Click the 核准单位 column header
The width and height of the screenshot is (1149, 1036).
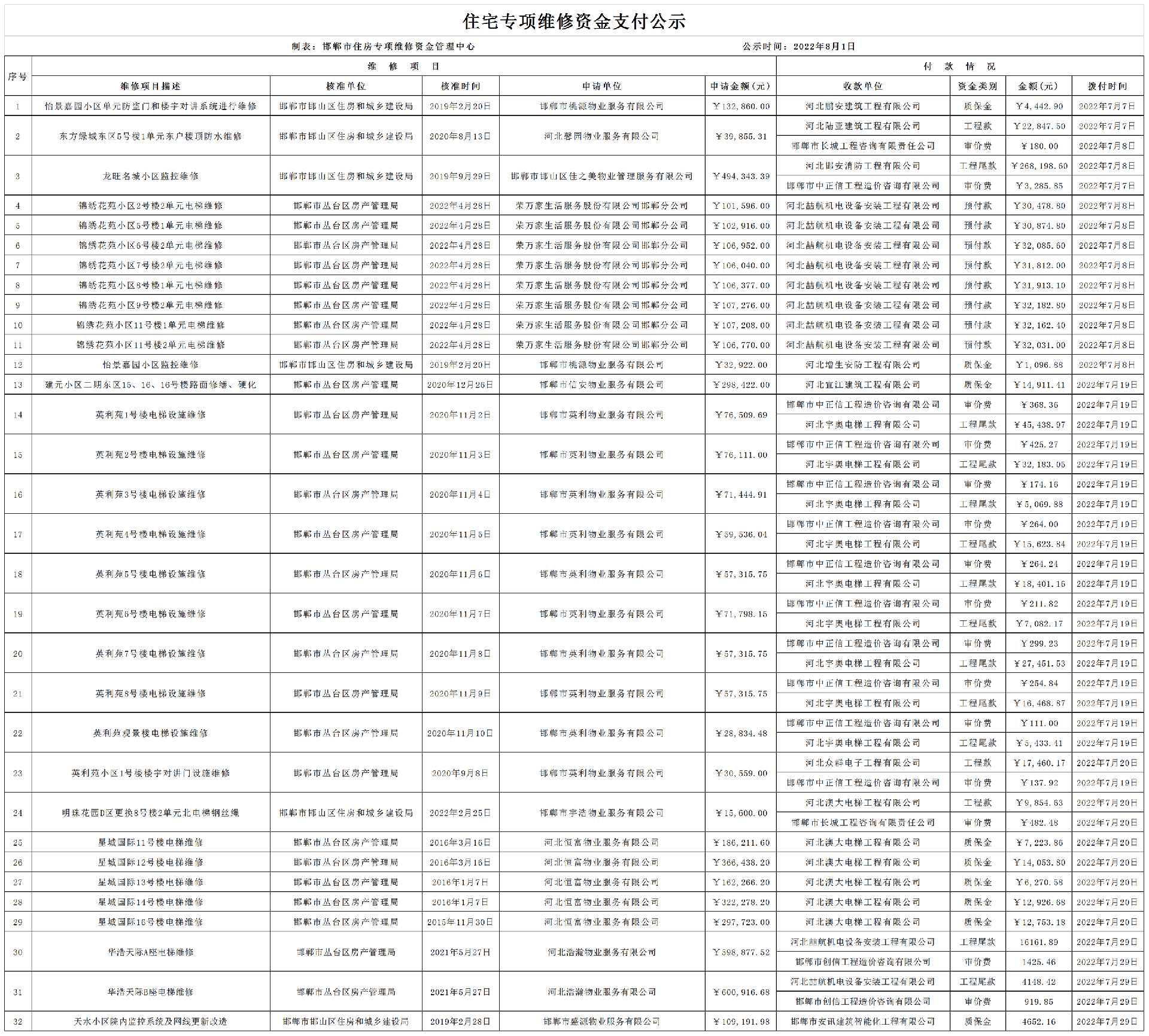(346, 86)
